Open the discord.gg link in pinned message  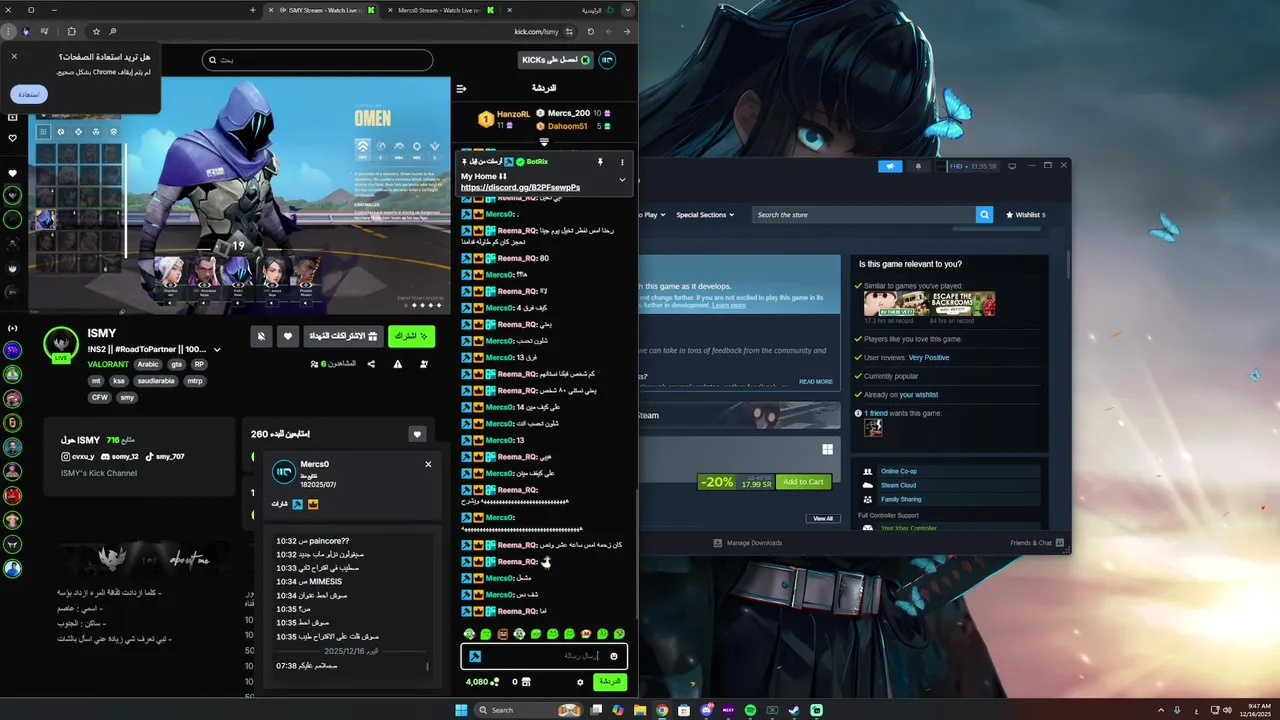point(520,187)
